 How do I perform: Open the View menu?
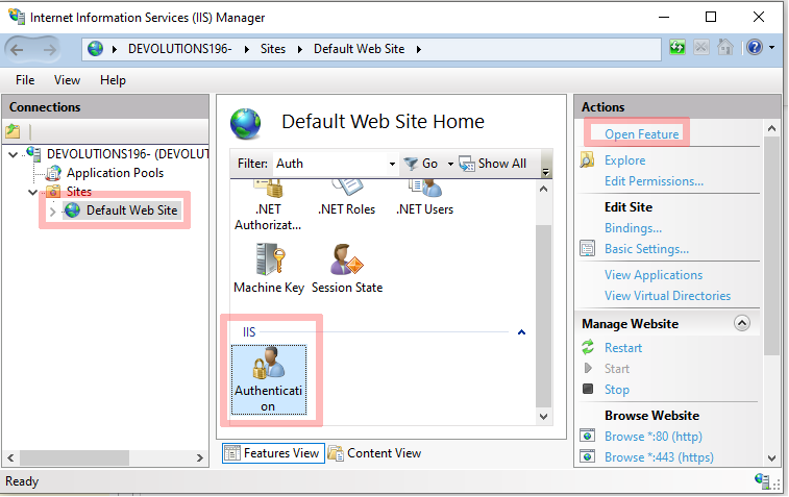[67, 80]
